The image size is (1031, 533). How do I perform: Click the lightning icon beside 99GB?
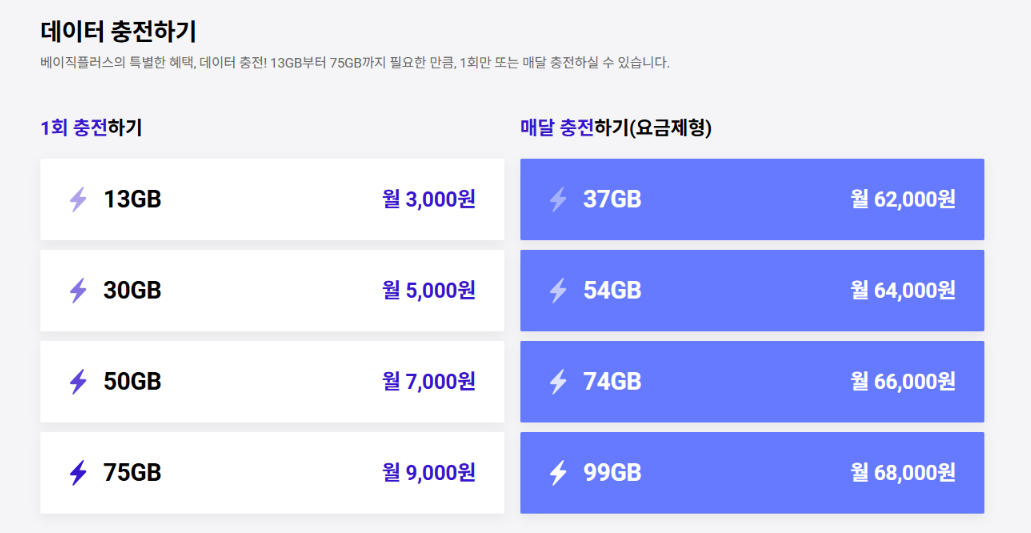pos(558,473)
